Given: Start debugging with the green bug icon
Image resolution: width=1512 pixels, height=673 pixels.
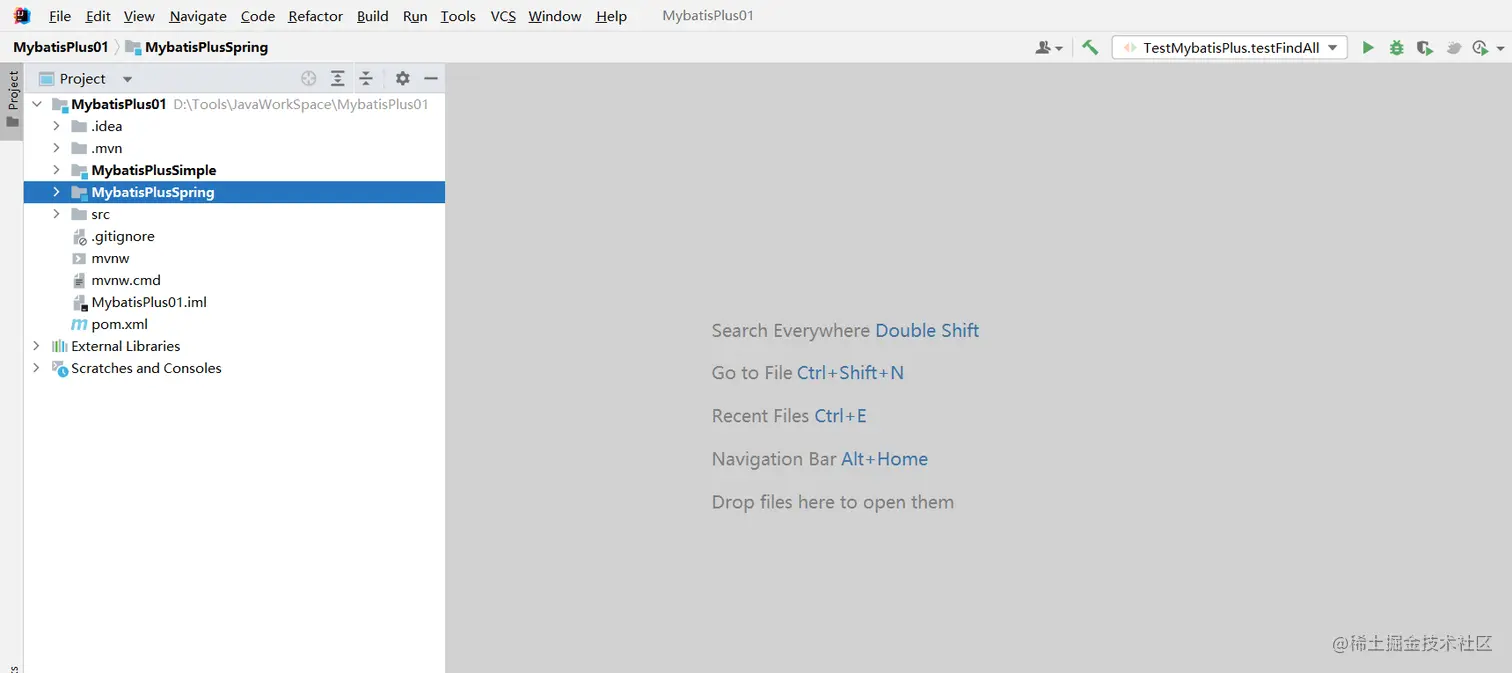Looking at the screenshot, I should point(1396,47).
